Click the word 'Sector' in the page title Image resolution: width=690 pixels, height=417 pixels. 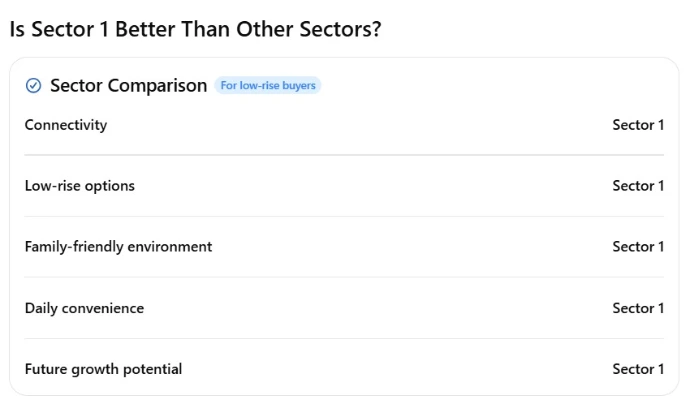point(62,29)
